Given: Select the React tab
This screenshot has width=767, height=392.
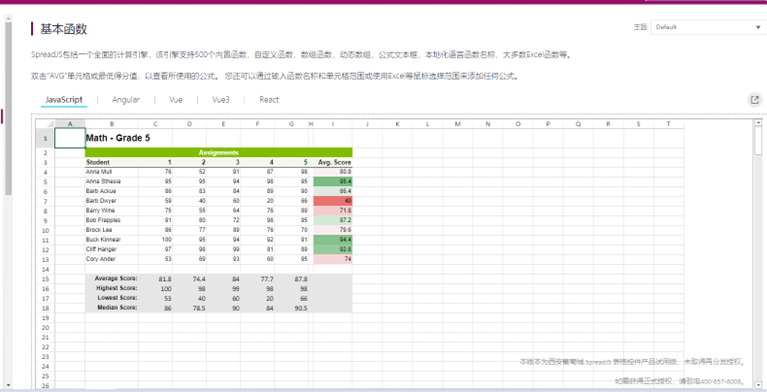Looking at the screenshot, I should [x=269, y=100].
